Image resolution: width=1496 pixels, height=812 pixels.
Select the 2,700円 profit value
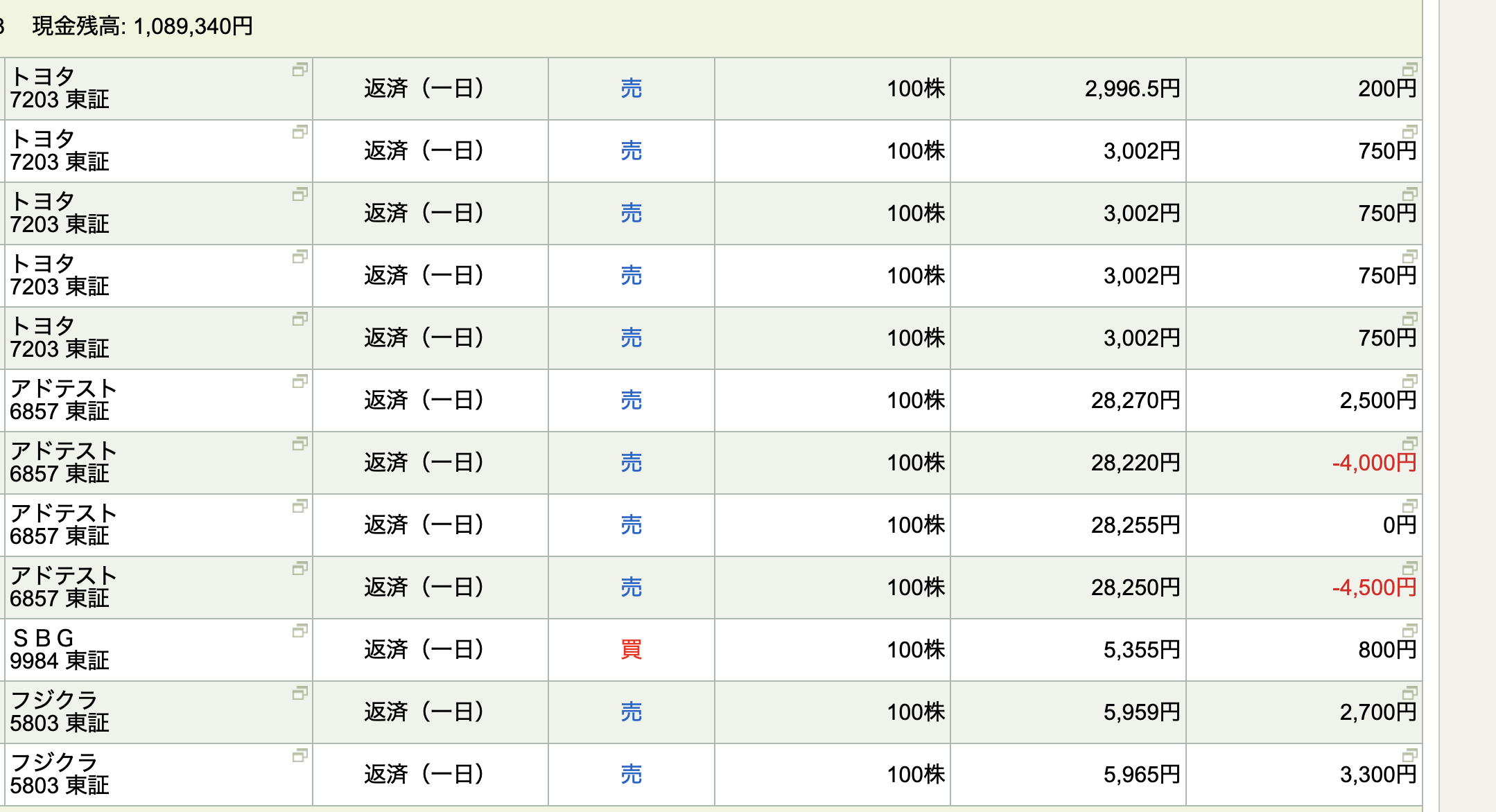tap(1378, 712)
